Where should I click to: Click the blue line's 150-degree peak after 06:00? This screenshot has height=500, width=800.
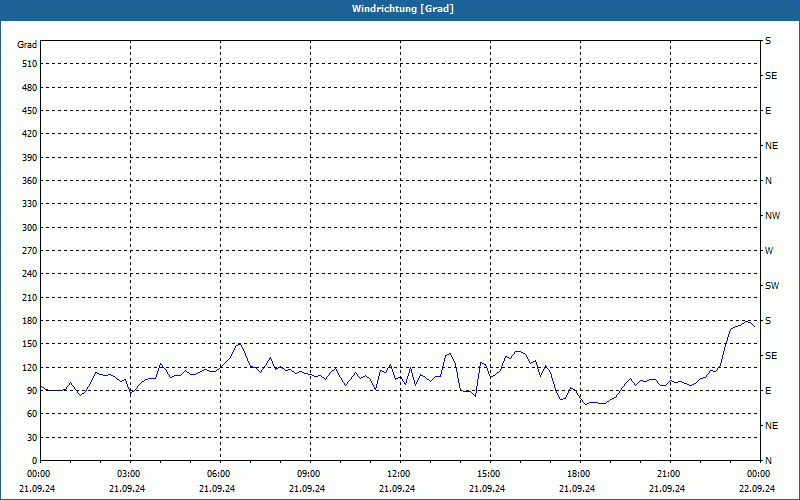tap(239, 344)
